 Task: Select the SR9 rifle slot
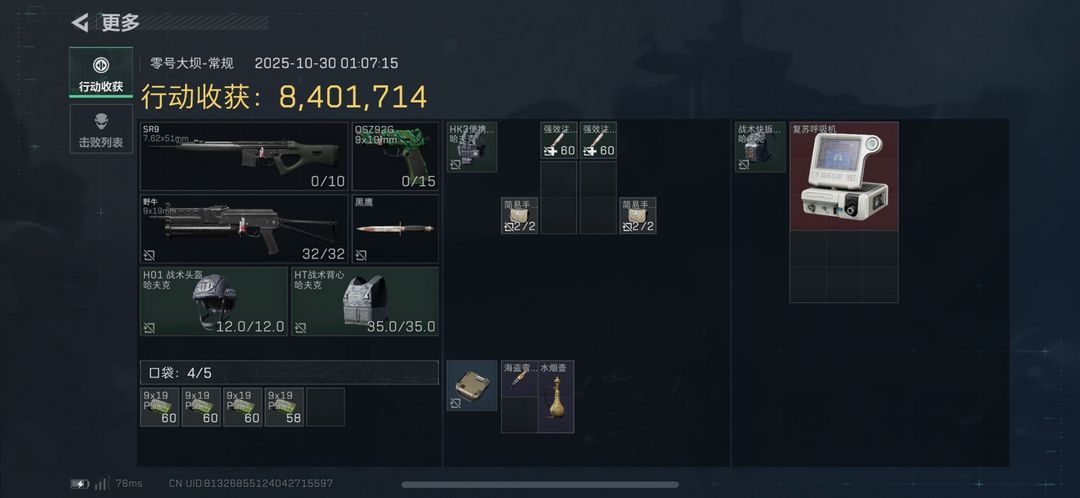(244, 156)
